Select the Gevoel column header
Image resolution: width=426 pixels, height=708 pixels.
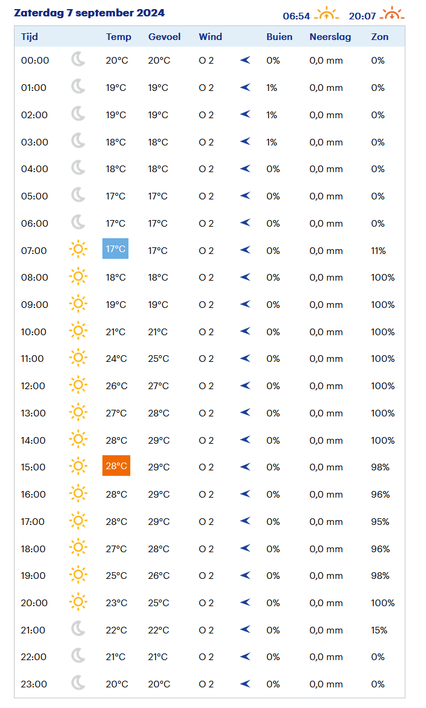click(164, 37)
